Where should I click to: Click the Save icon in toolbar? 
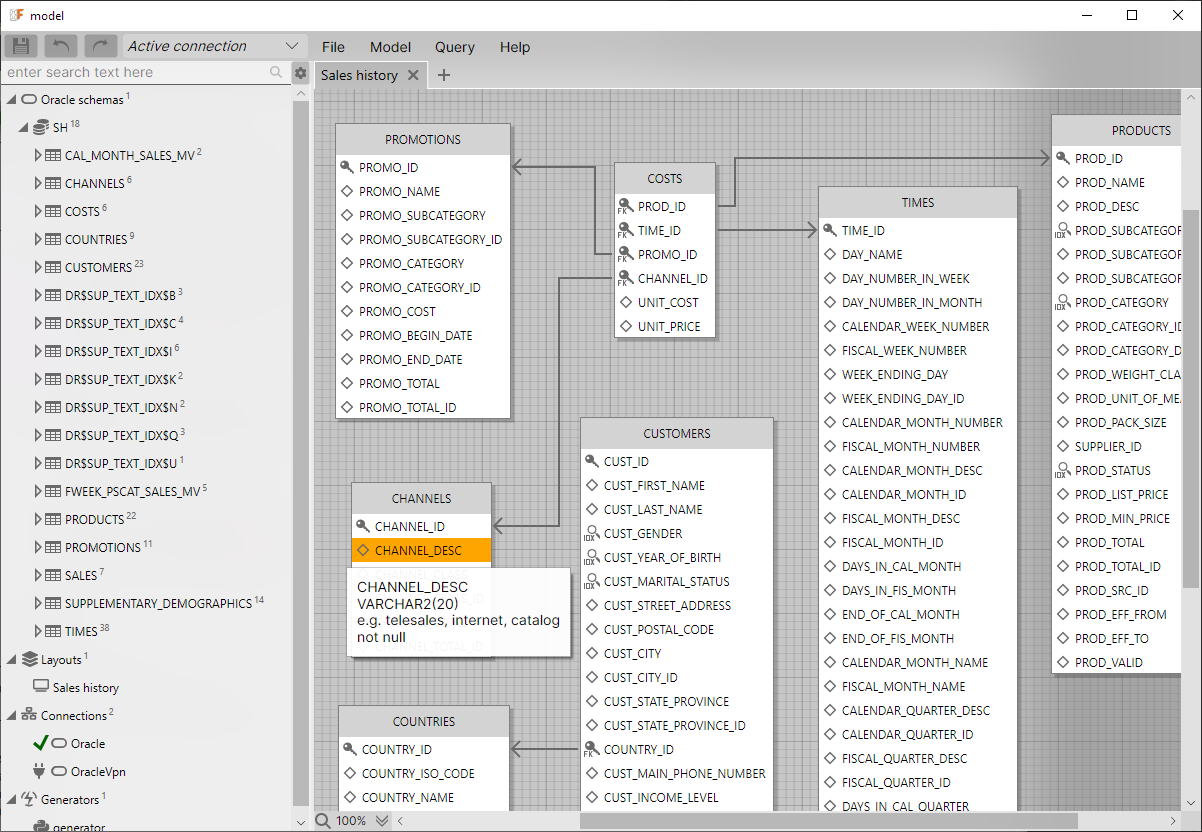point(22,46)
